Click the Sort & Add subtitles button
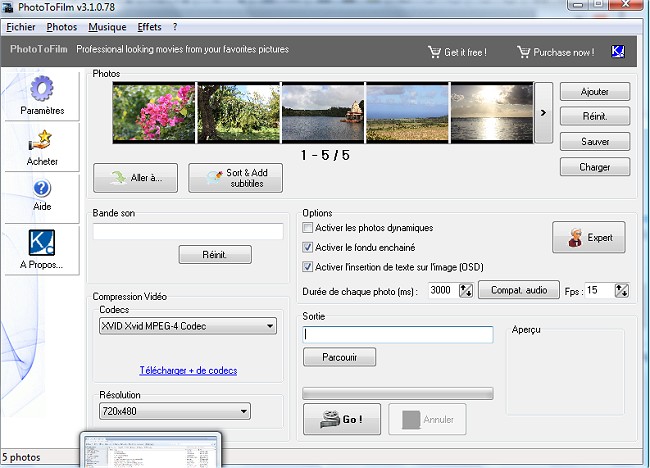 [x=235, y=178]
